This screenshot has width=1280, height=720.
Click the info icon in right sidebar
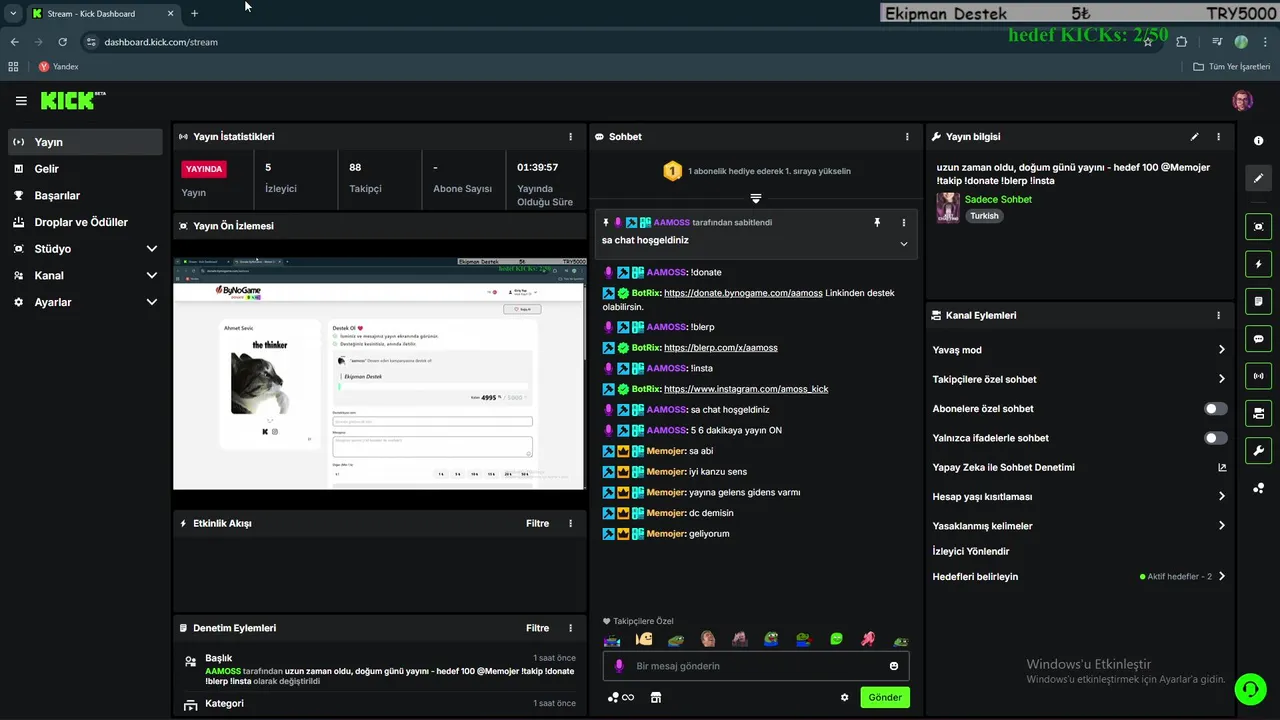(1258, 141)
